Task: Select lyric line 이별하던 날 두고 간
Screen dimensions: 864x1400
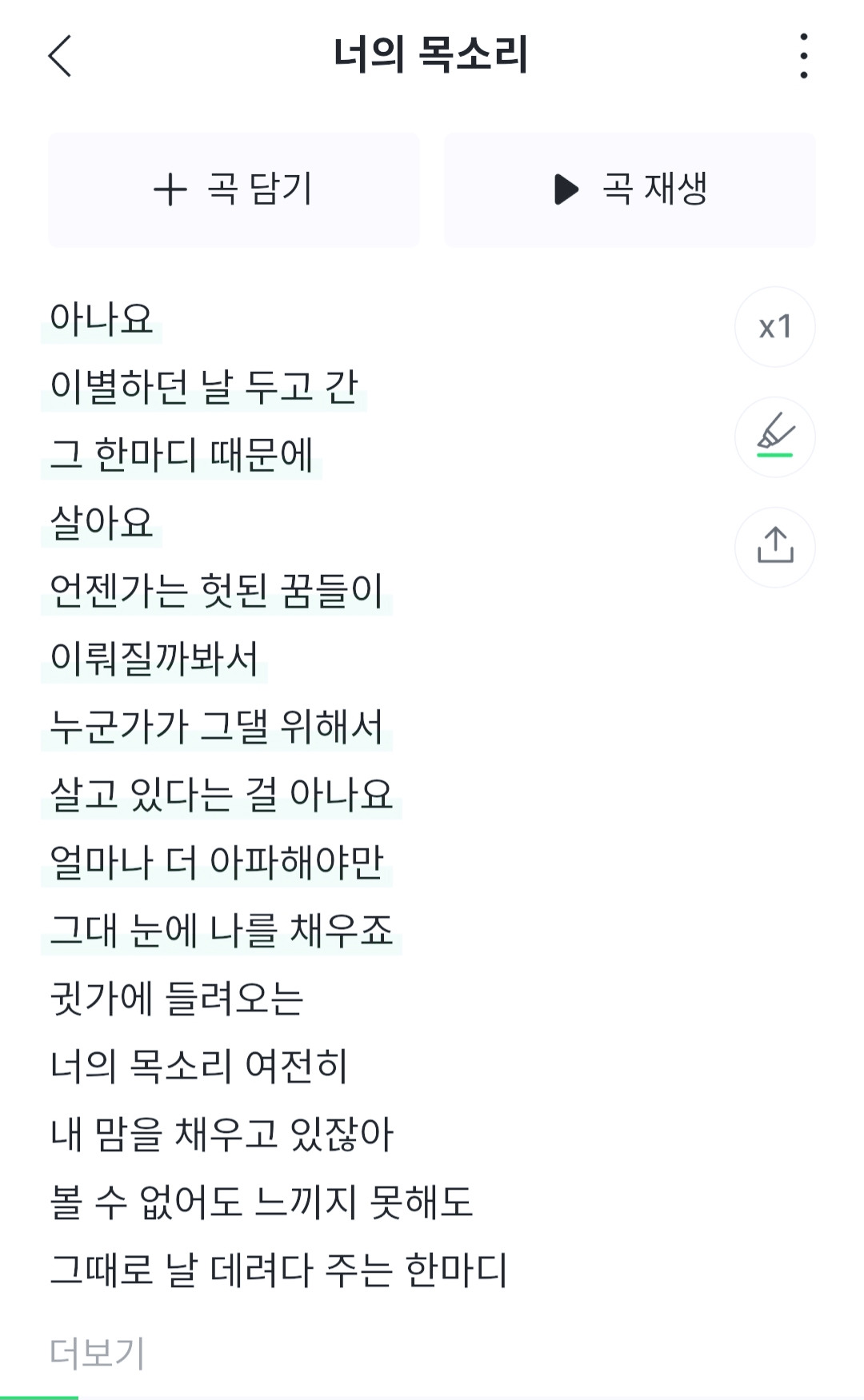Action: point(204,386)
